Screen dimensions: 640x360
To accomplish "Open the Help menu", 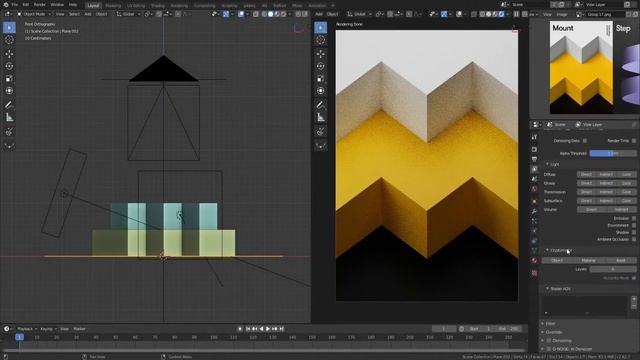I will [73, 4].
